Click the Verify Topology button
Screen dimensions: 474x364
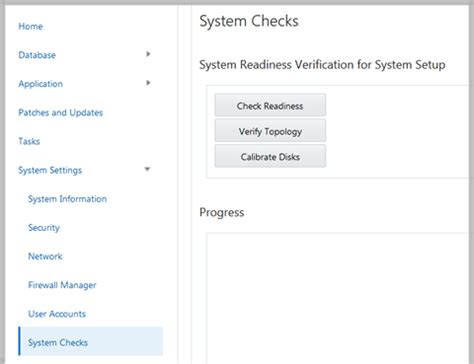270,131
